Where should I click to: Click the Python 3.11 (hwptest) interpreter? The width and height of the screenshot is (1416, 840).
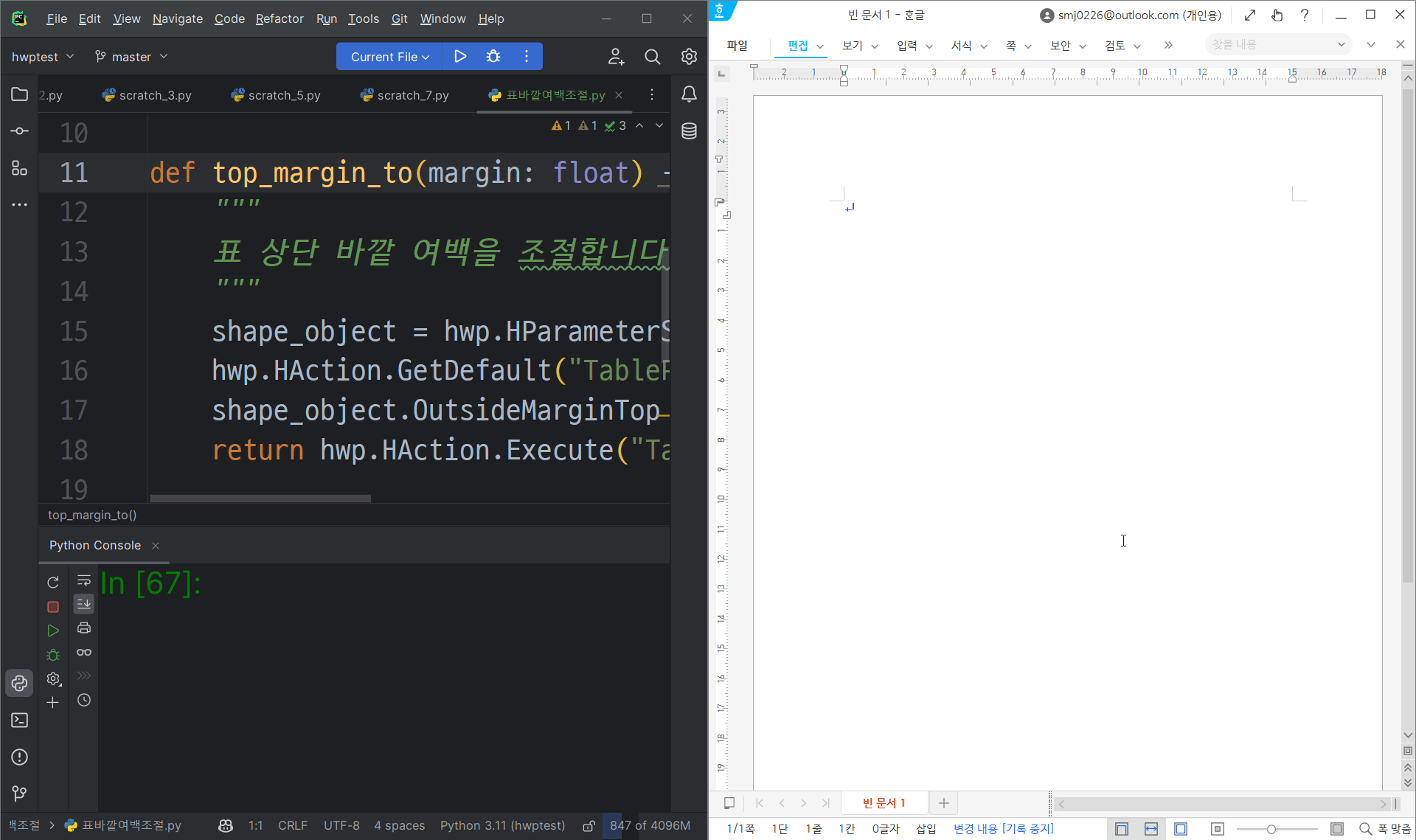tap(502, 826)
